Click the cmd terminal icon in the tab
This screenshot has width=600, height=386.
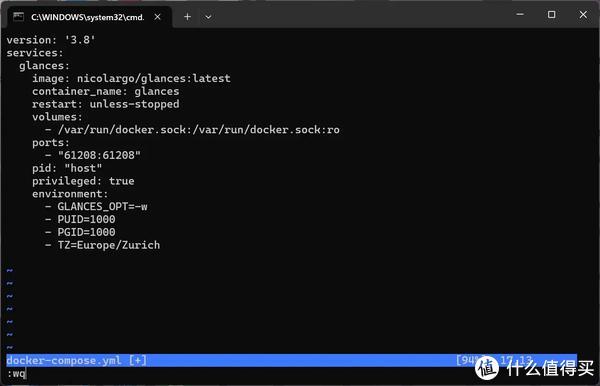tap(18, 17)
